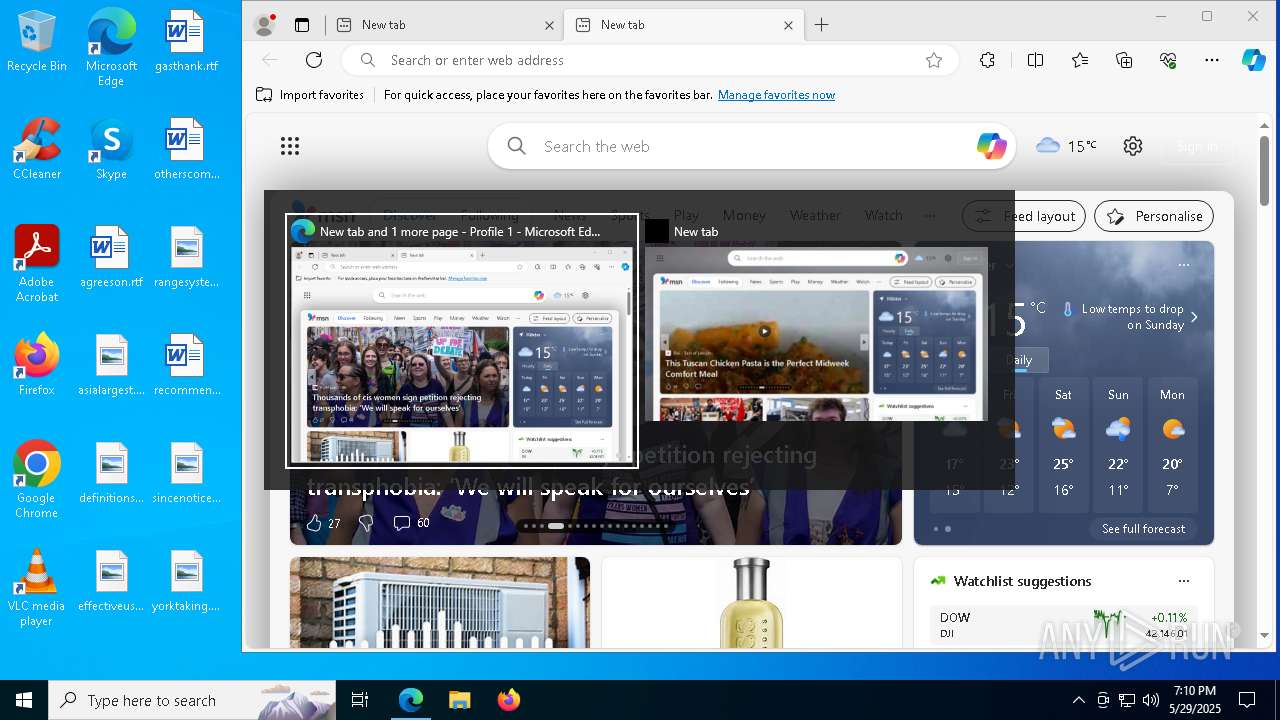Screen dimensions: 1280x720
Task: Open Copilot sidebar icon
Action: click(1254, 60)
